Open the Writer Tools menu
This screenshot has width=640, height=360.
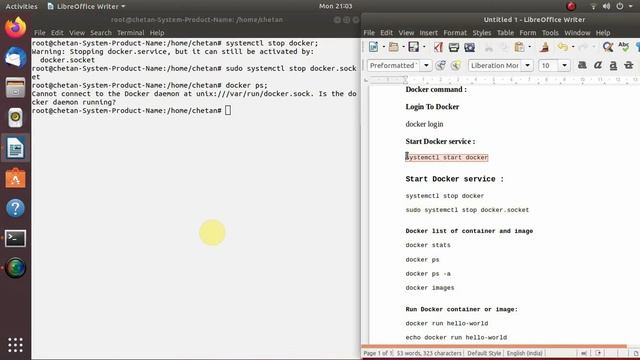550,33
